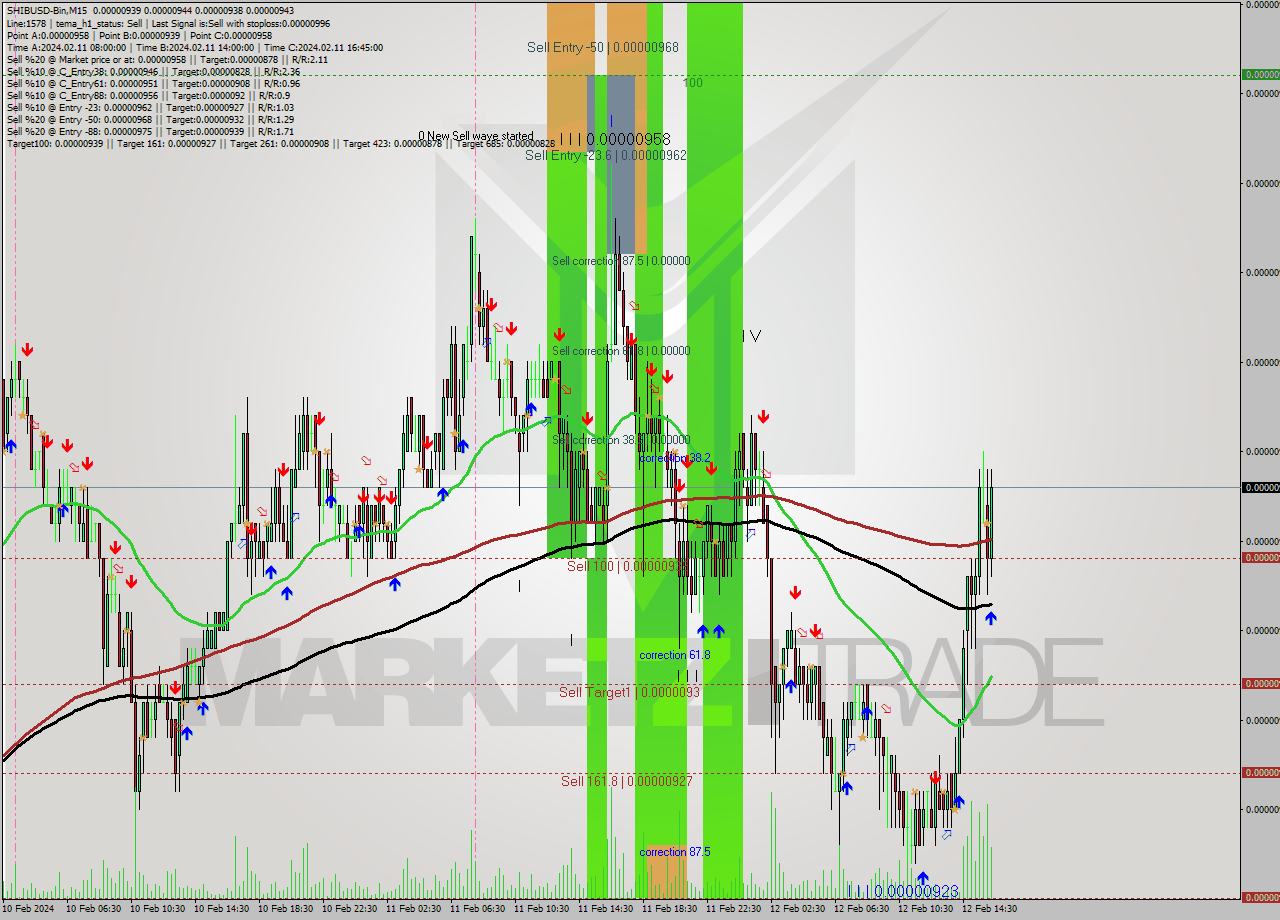This screenshot has height=920, width=1280.
Task: Click the '12 Feb 02:30' time axis label
Action: click(x=797, y=909)
